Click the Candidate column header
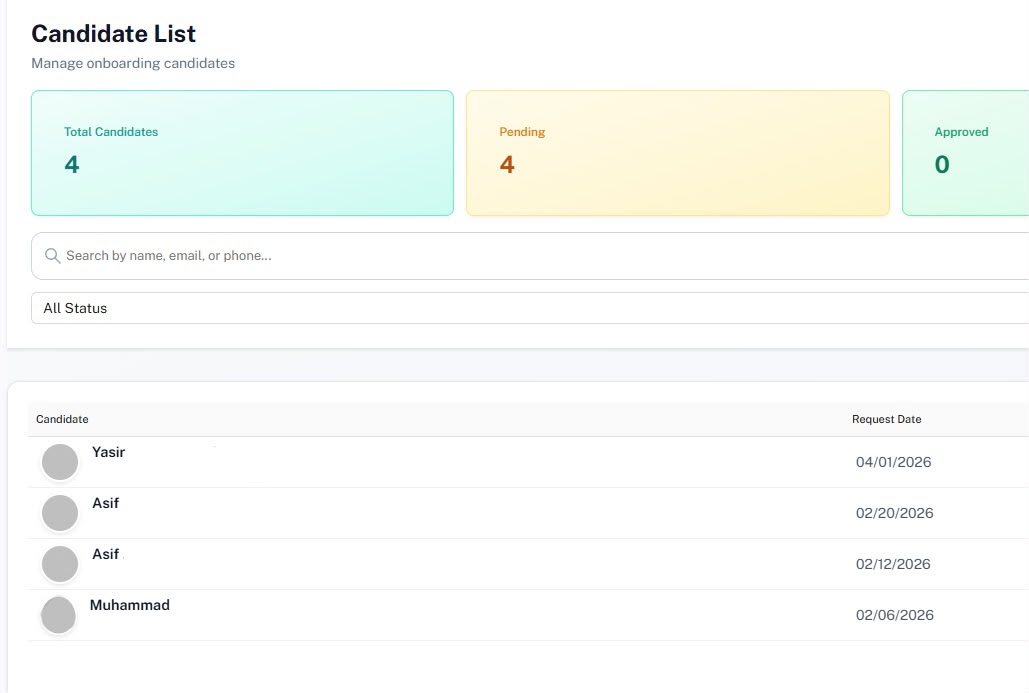This screenshot has height=693, width=1029. (62, 419)
